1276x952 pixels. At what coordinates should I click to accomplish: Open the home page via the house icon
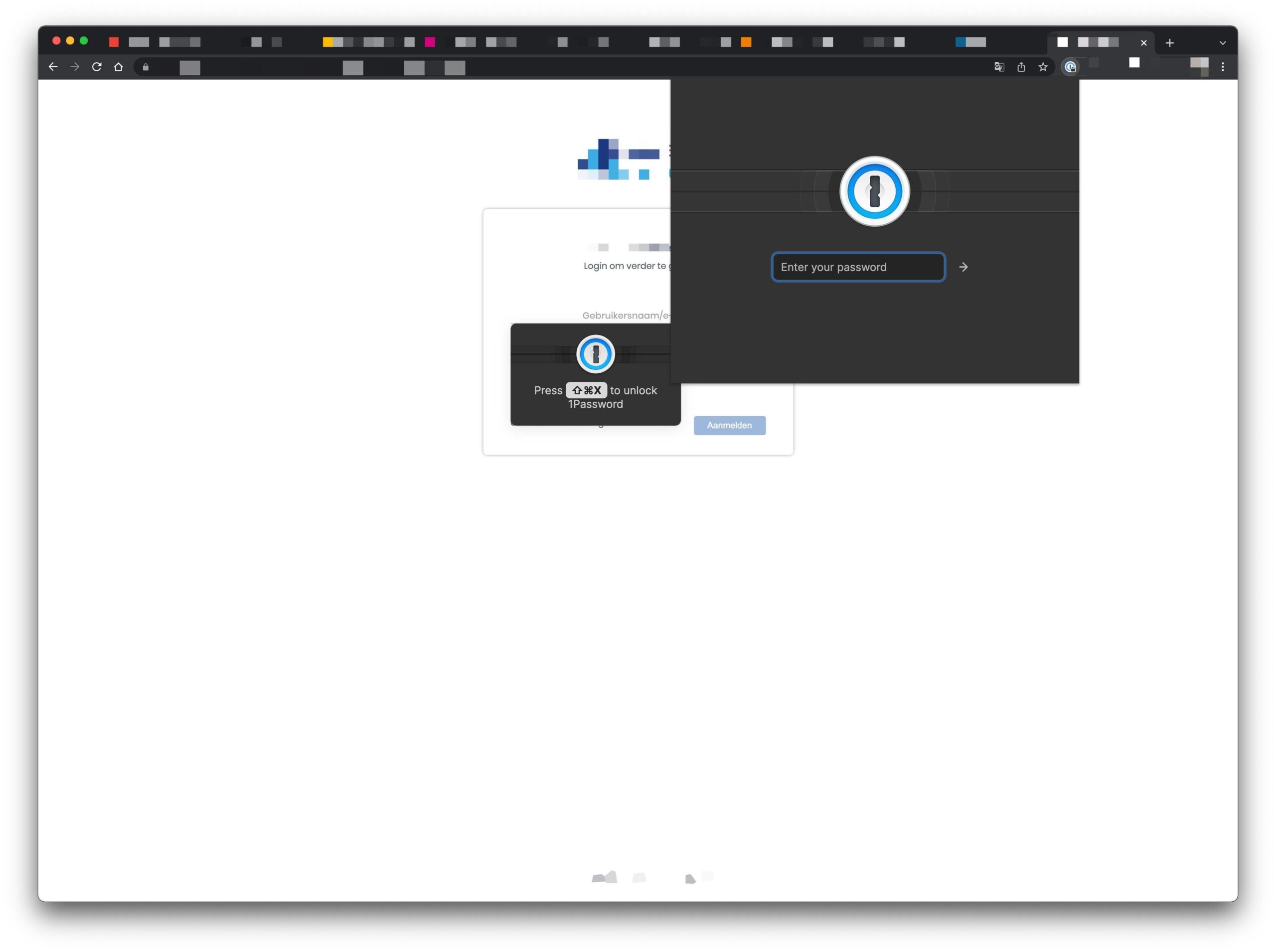pos(119,67)
